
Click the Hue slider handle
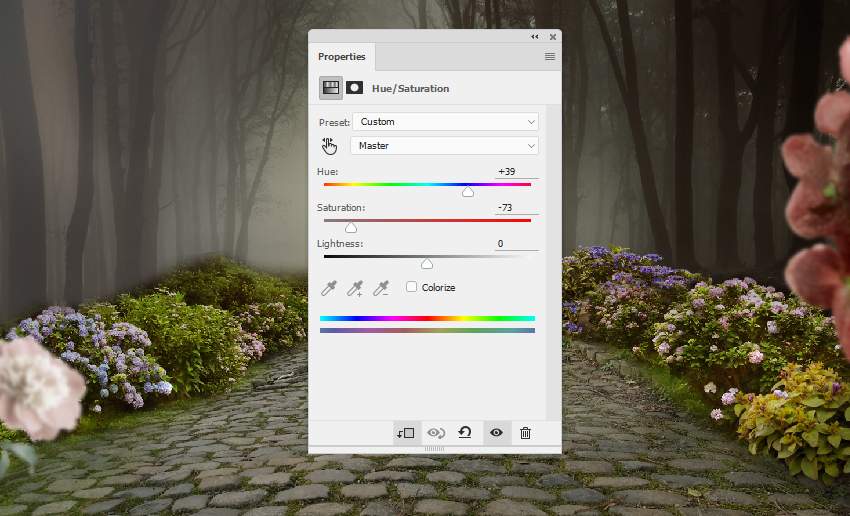[468, 191]
